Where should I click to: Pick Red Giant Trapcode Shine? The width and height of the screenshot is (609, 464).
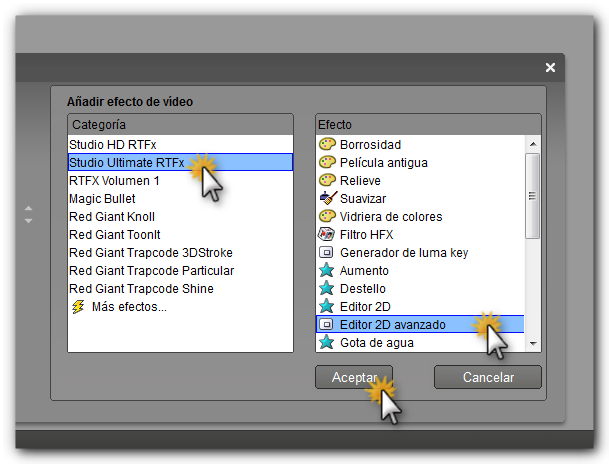click(180, 288)
